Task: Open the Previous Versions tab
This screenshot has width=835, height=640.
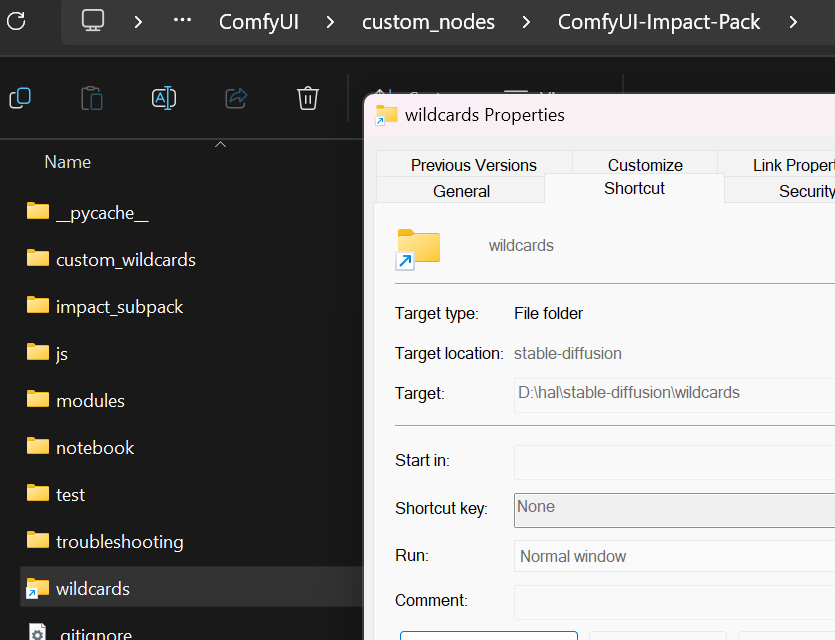Action: click(x=473, y=164)
